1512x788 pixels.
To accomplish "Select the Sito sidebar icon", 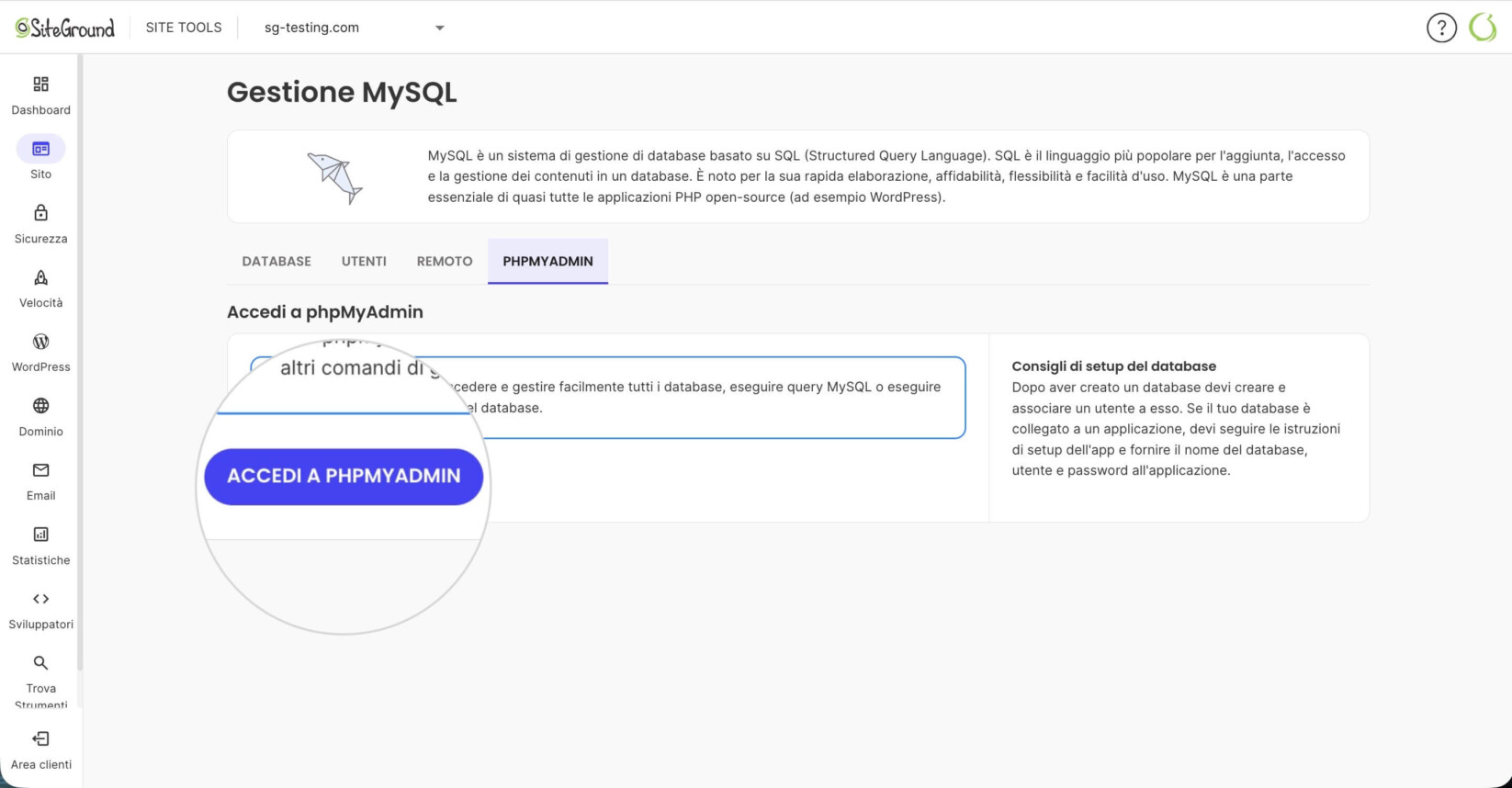I will pyautogui.click(x=40, y=149).
